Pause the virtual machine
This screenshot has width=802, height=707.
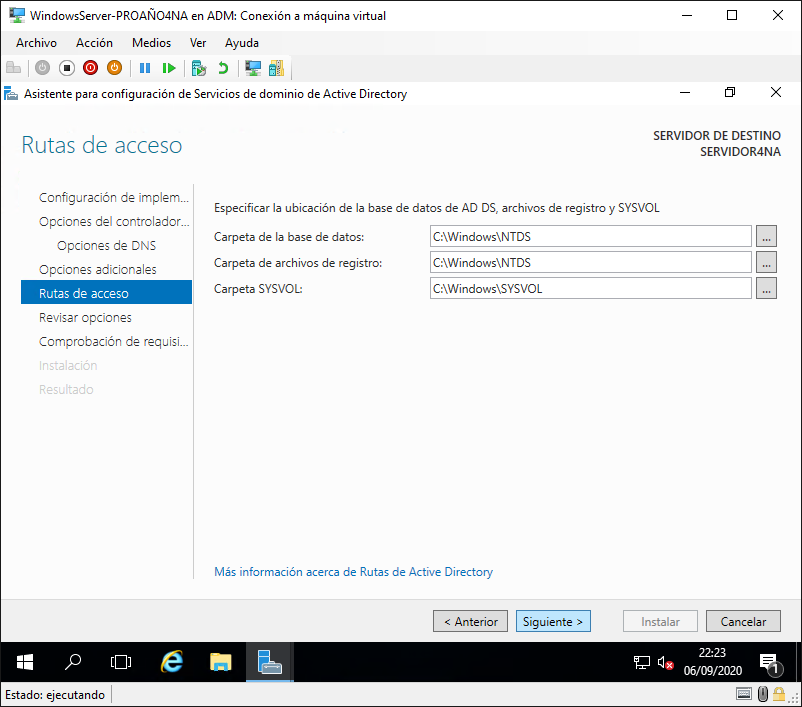point(145,68)
